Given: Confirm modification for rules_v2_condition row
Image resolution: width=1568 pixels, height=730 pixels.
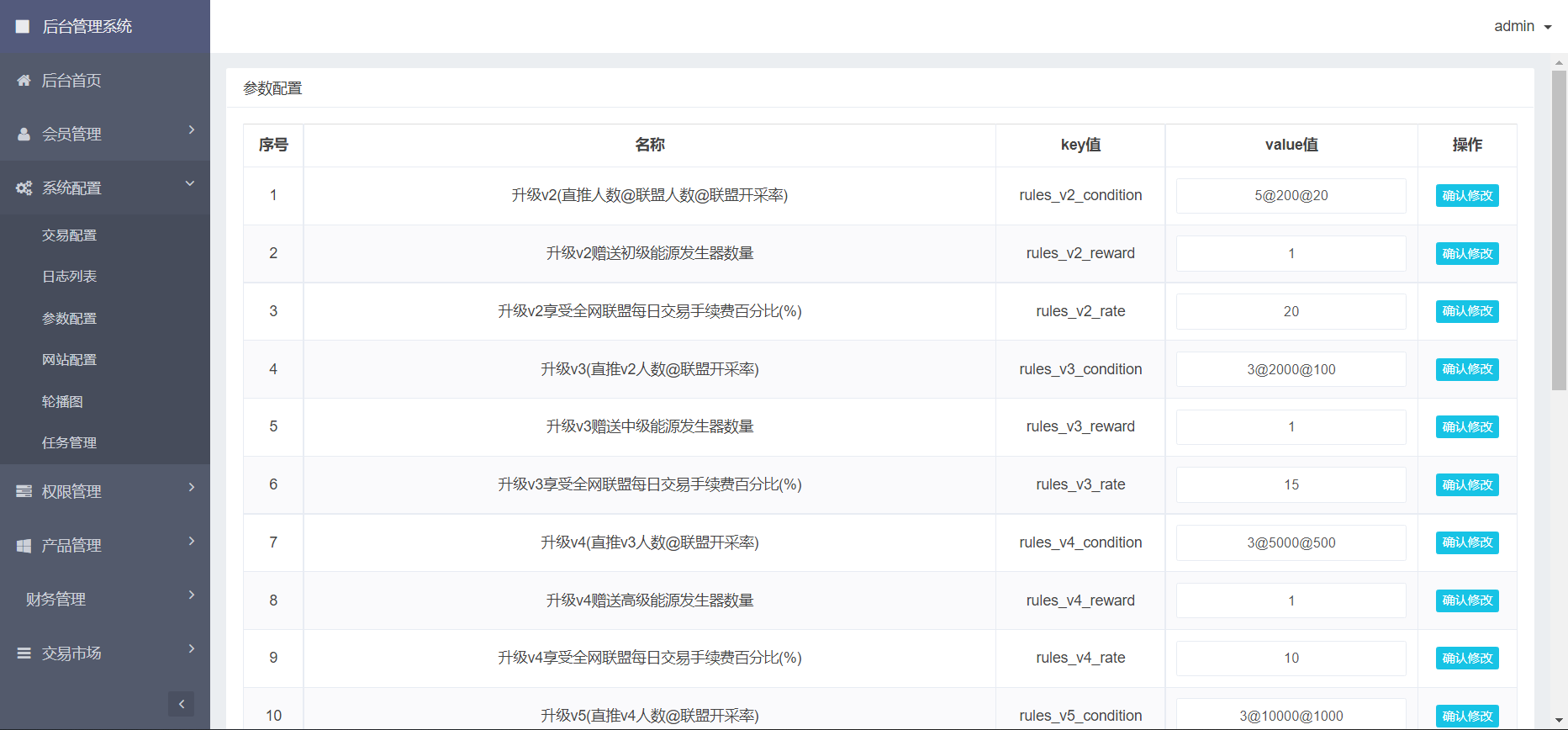Looking at the screenshot, I should (1467, 196).
